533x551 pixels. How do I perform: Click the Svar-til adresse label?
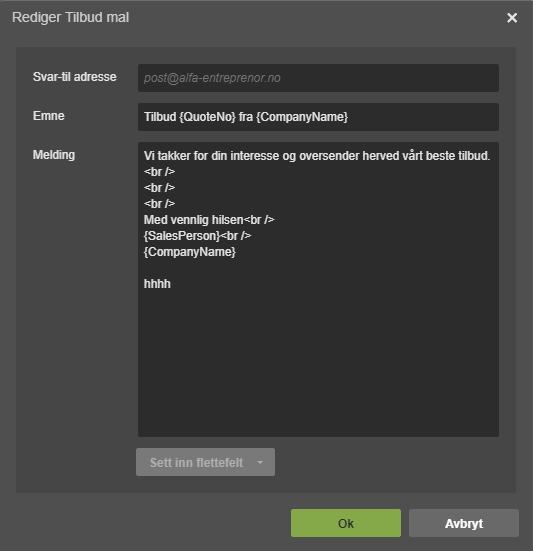click(x=74, y=77)
